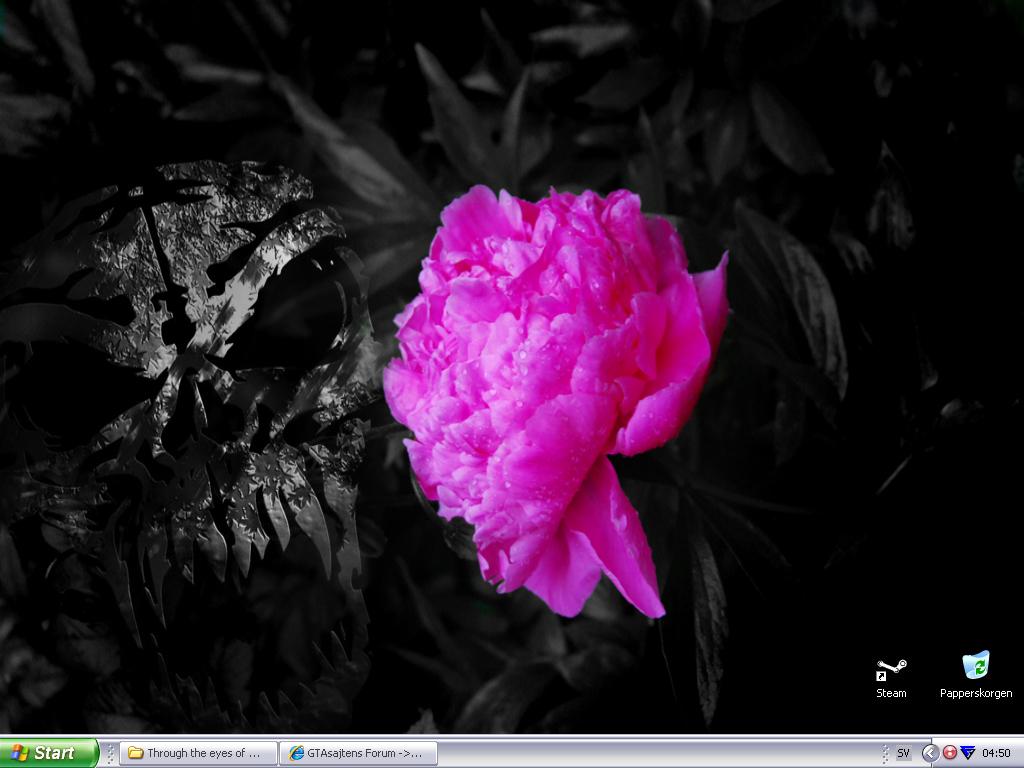Click the empty area of the taskbar
This screenshot has height=768, width=1024.
[x=650, y=753]
